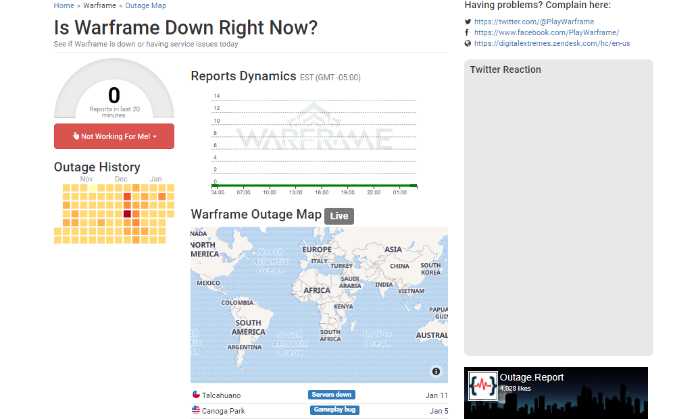
Task: Select the Canoga Park report row text
Action: coord(223,411)
